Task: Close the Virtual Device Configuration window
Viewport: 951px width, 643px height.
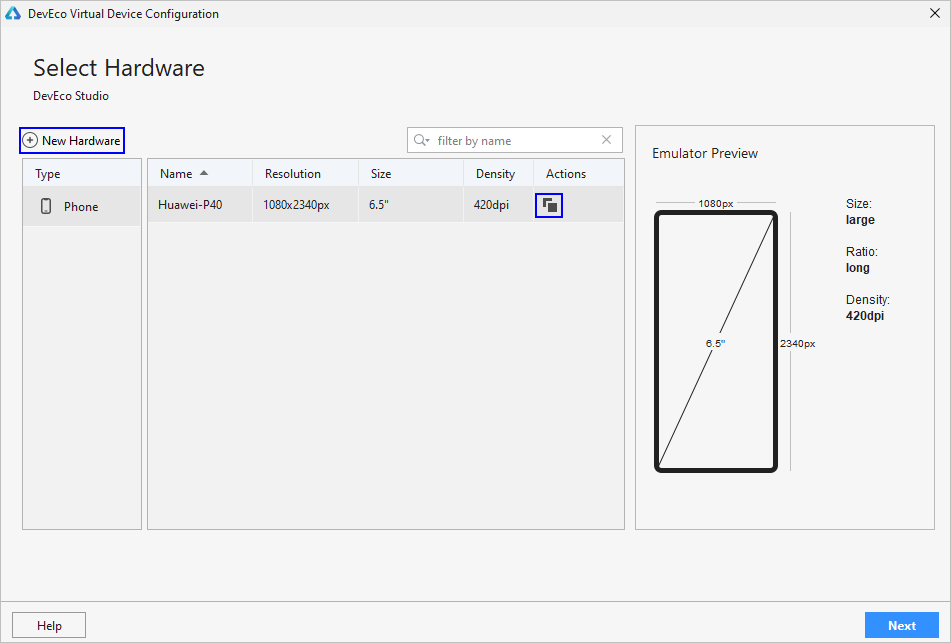Action: tap(933, 14)
